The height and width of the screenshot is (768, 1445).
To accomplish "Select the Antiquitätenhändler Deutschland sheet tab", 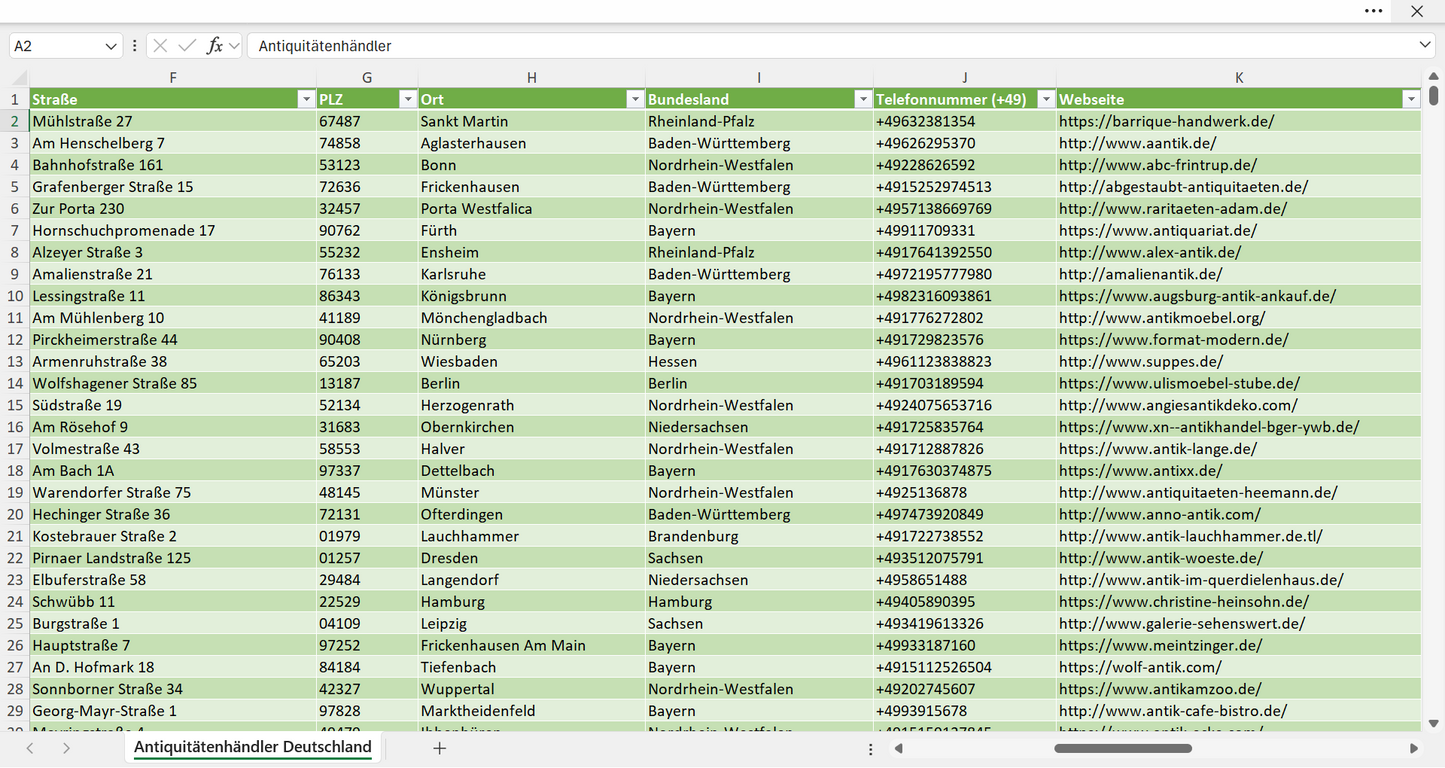I will 253,748.
